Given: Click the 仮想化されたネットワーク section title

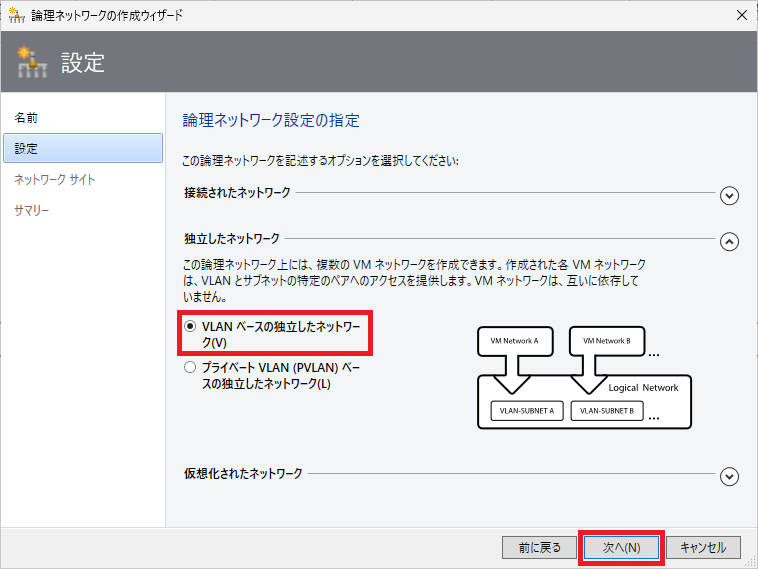Looking at the screenshot, I should pyautogui.click(x=243, y=473).
